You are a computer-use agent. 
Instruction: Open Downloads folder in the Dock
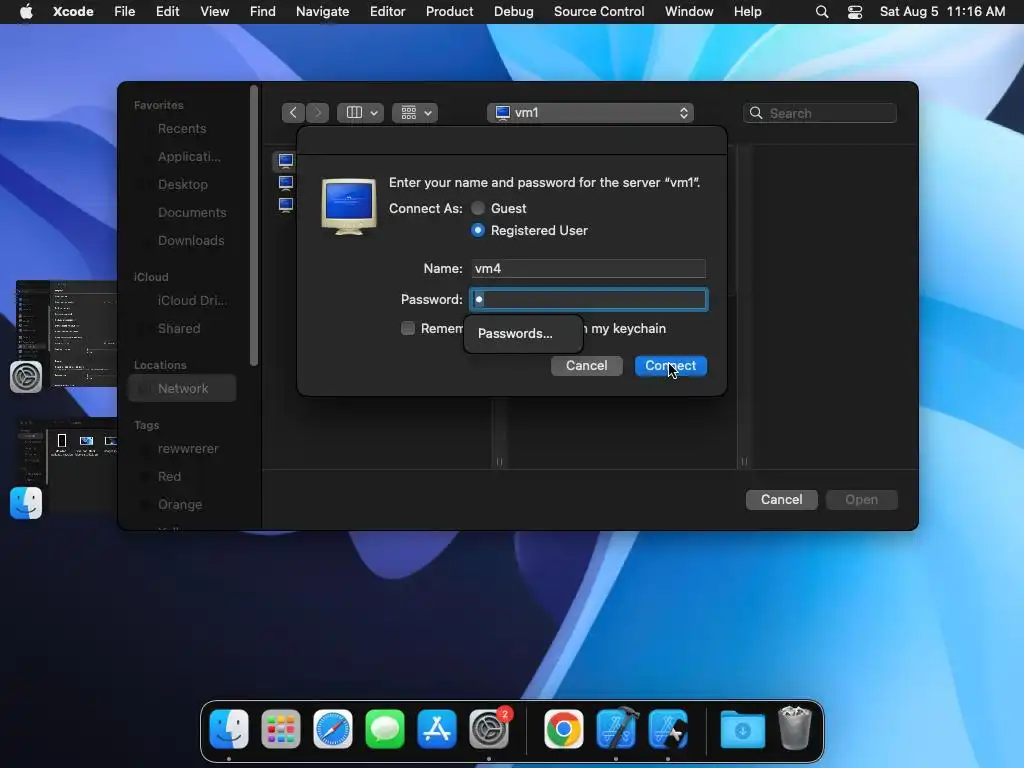[743, 729]
